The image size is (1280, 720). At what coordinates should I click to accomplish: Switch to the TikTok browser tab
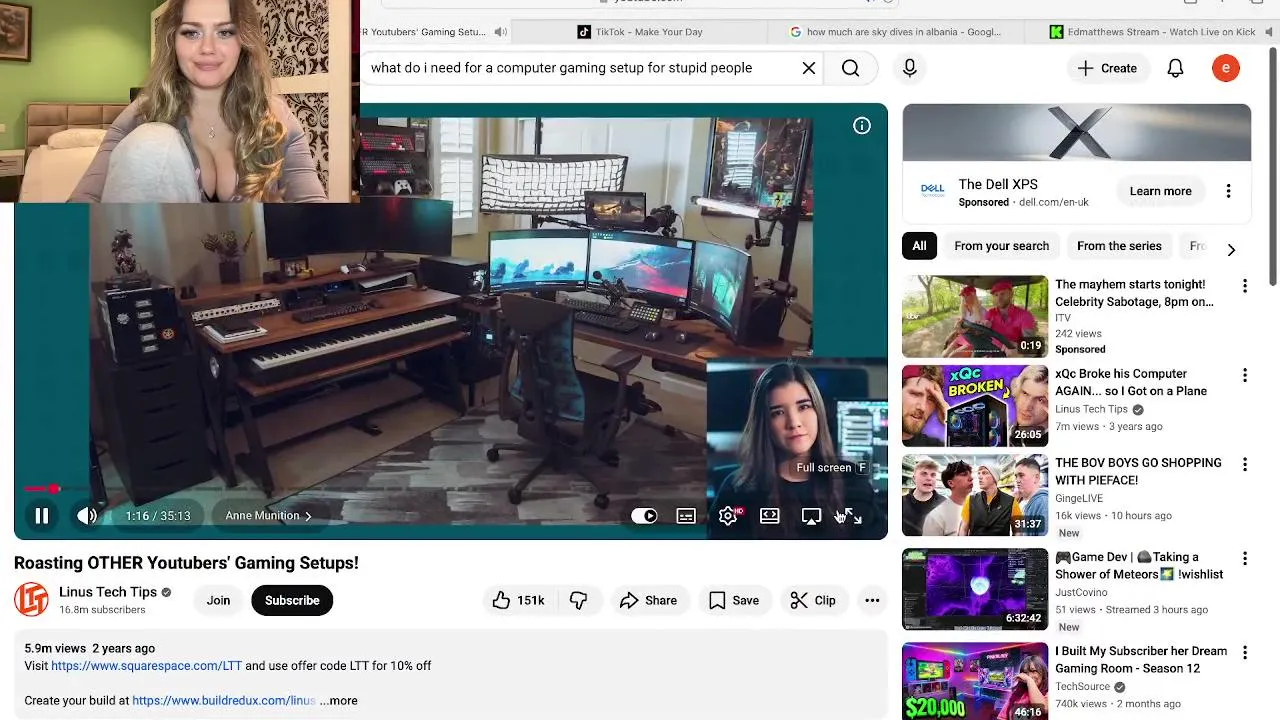(x=640, y=32)
